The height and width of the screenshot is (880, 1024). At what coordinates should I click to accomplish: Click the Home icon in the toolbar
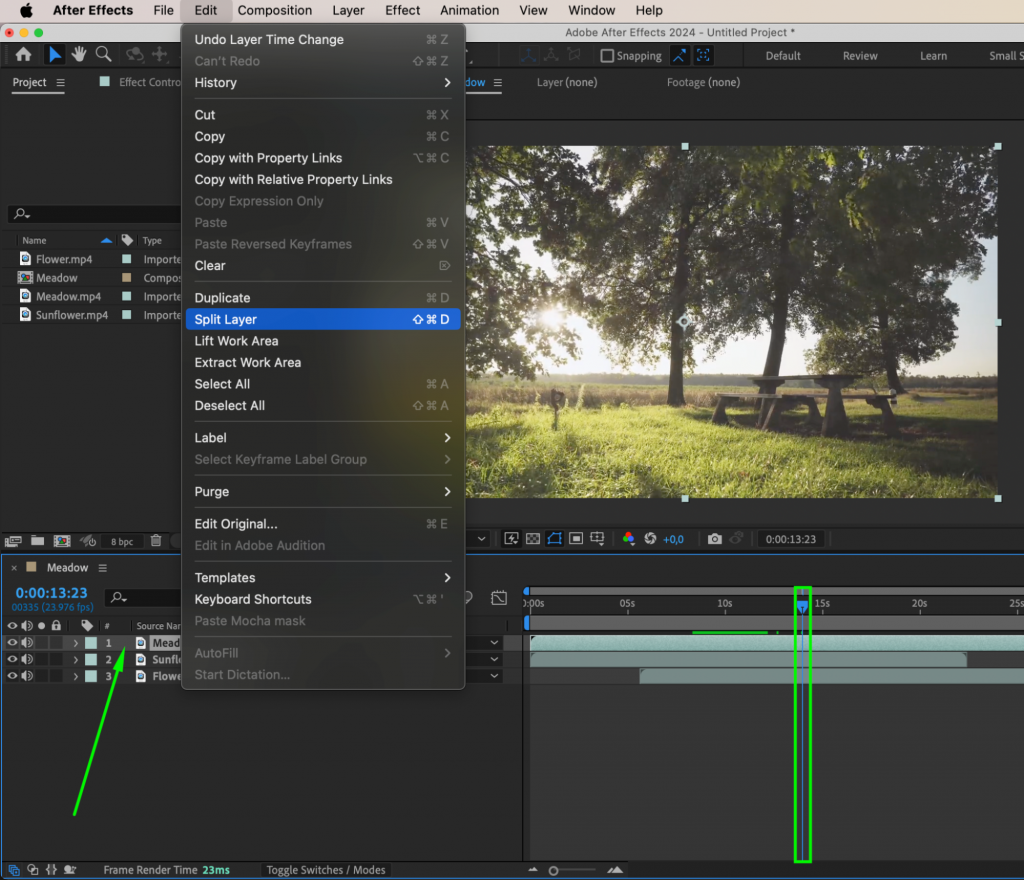[24, 55]
